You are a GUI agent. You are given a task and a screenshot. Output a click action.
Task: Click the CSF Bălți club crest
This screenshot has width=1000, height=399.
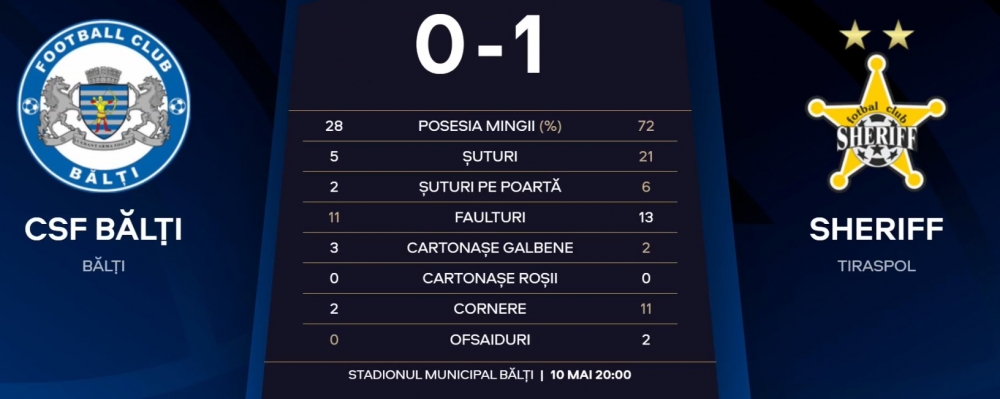pos(103,106)
